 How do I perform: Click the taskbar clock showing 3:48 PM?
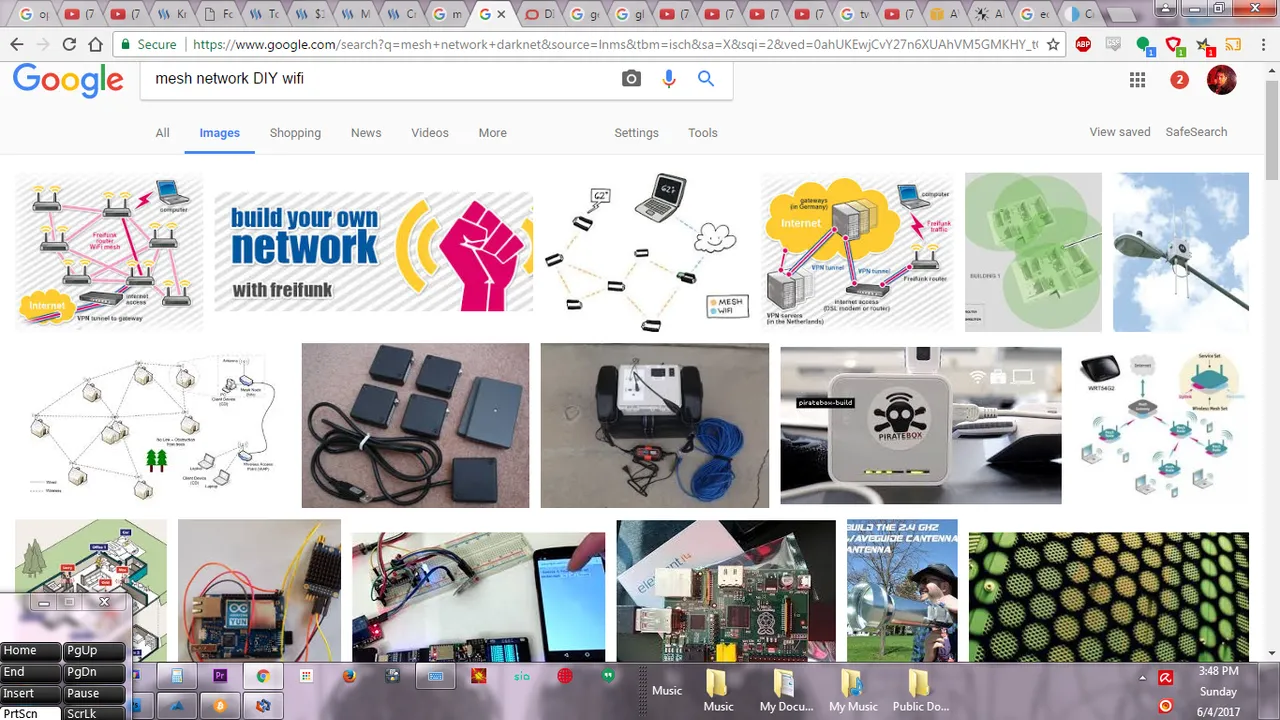pyautogui.click(x=1218, y=691)
